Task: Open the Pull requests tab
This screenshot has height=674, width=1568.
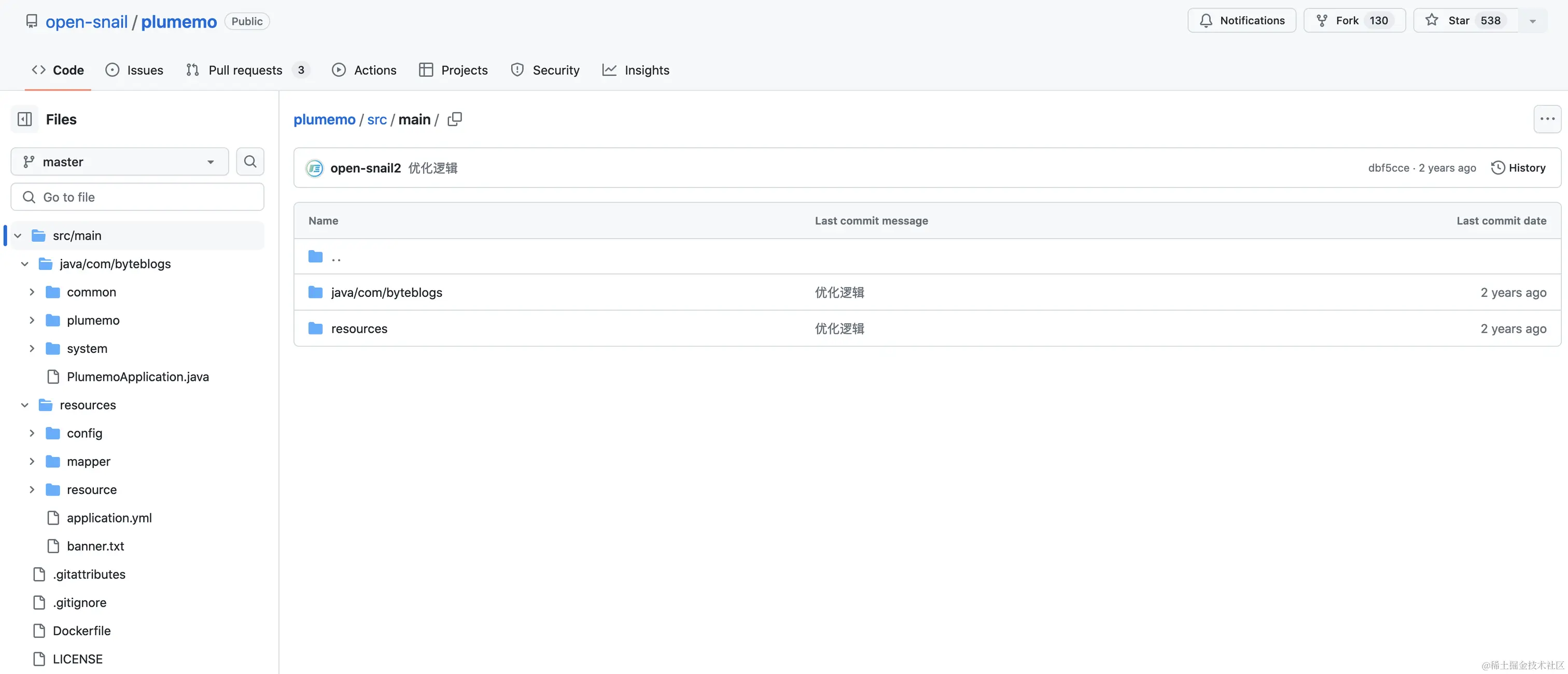Action: pos(248,70)
